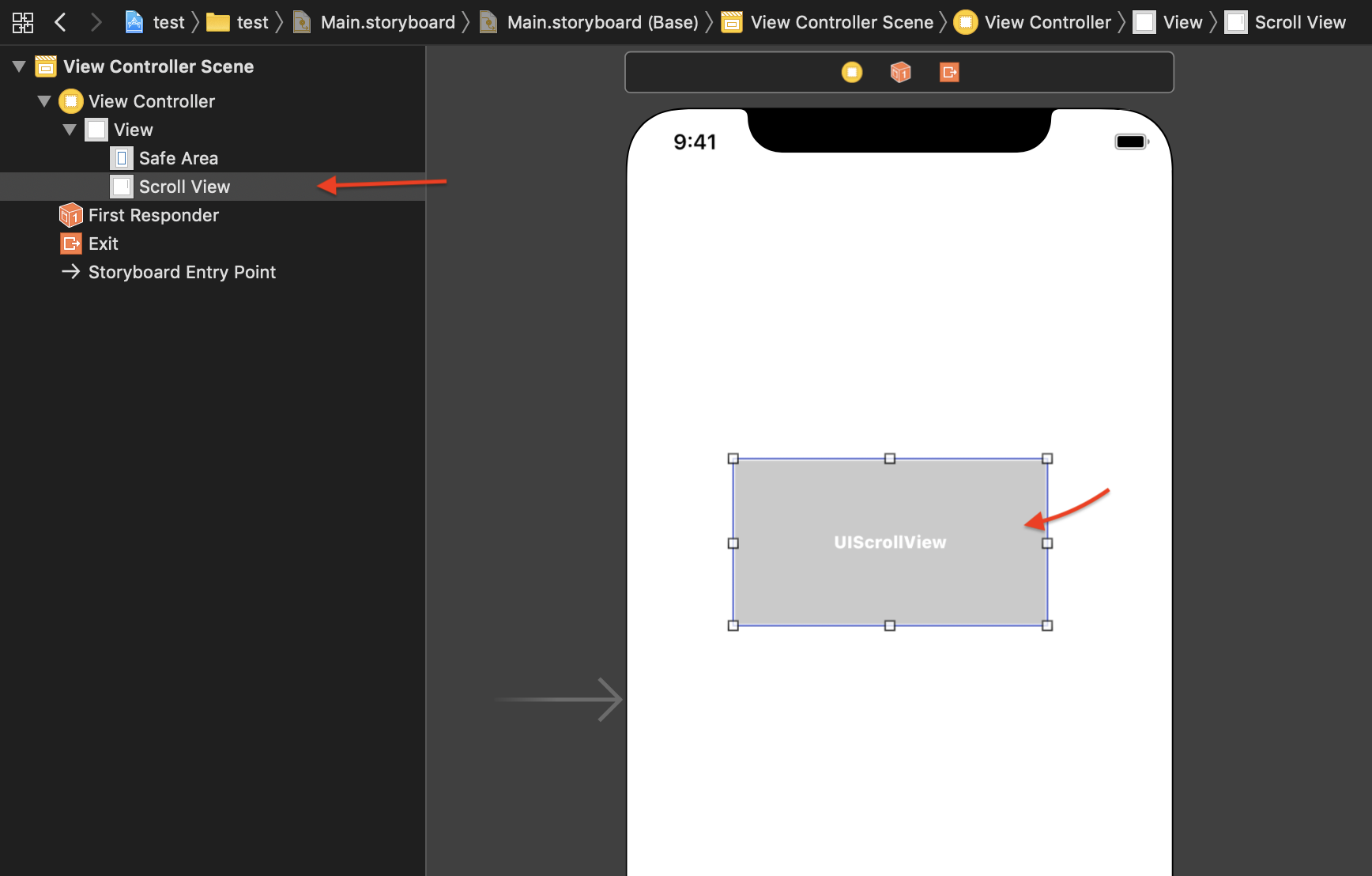Click the 9:41 status bar time
Screen dimensions: 1372x876
coord(695,142)
